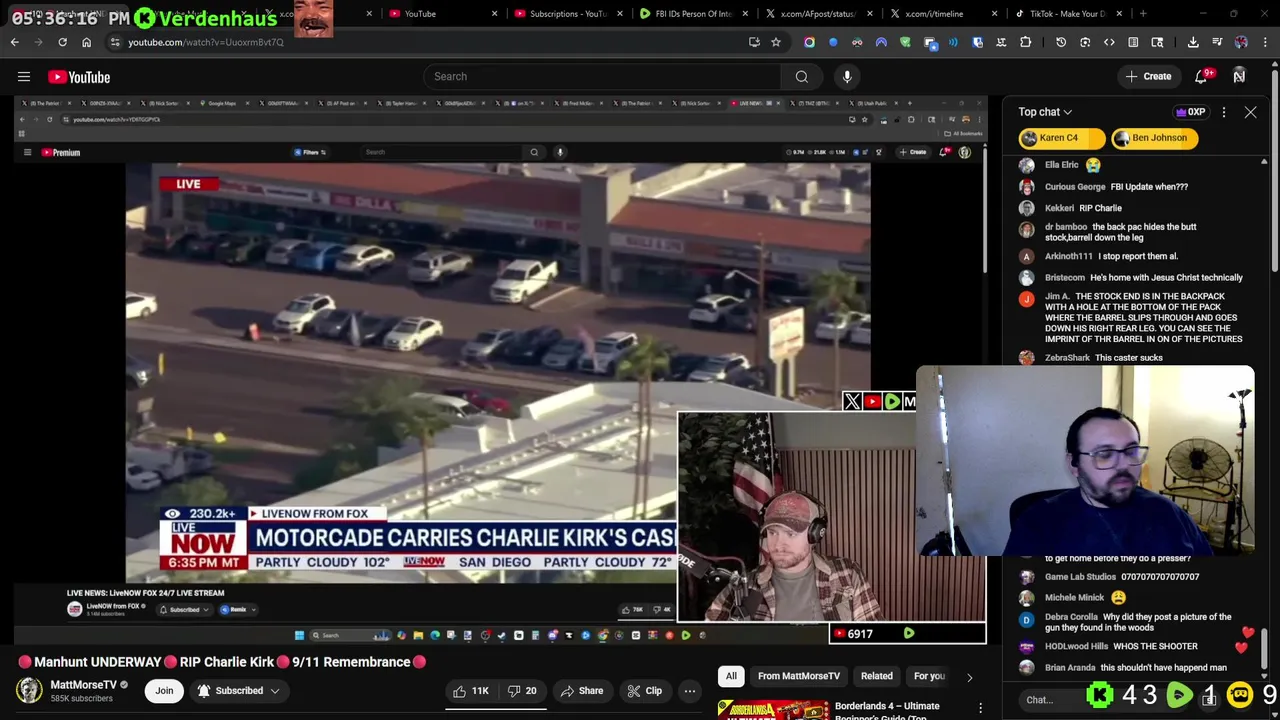The image size is (1280, 720).
Task: Start voice search with microphone icon
Action: (x=847, y=77)
